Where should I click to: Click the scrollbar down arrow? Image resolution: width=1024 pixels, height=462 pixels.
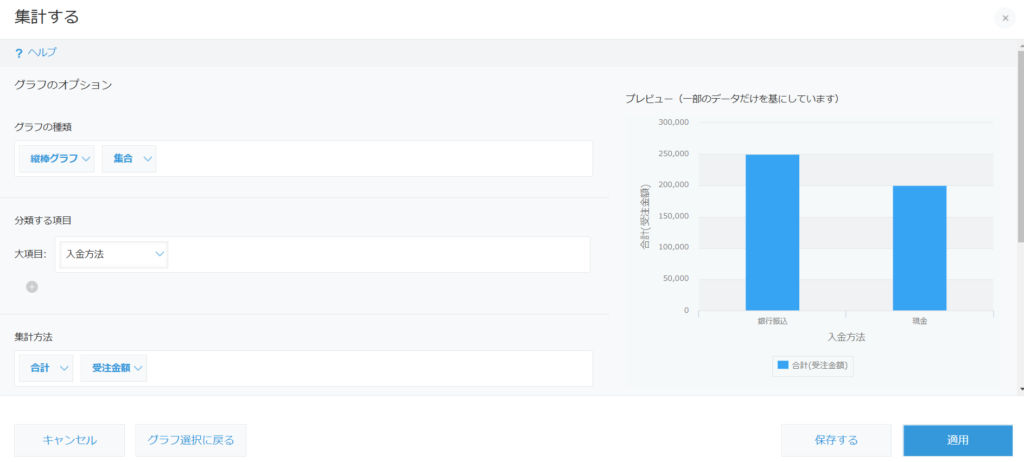(x=1020, y=389)
